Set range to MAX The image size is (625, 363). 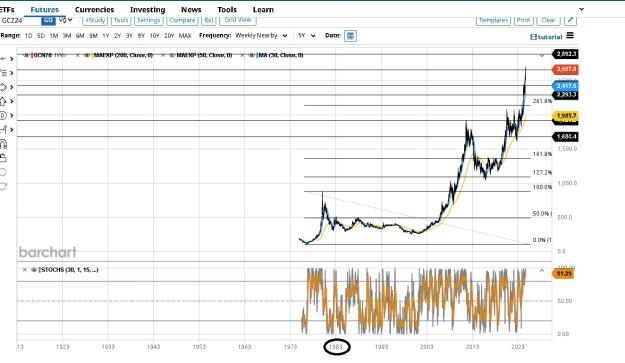[185, 36]
